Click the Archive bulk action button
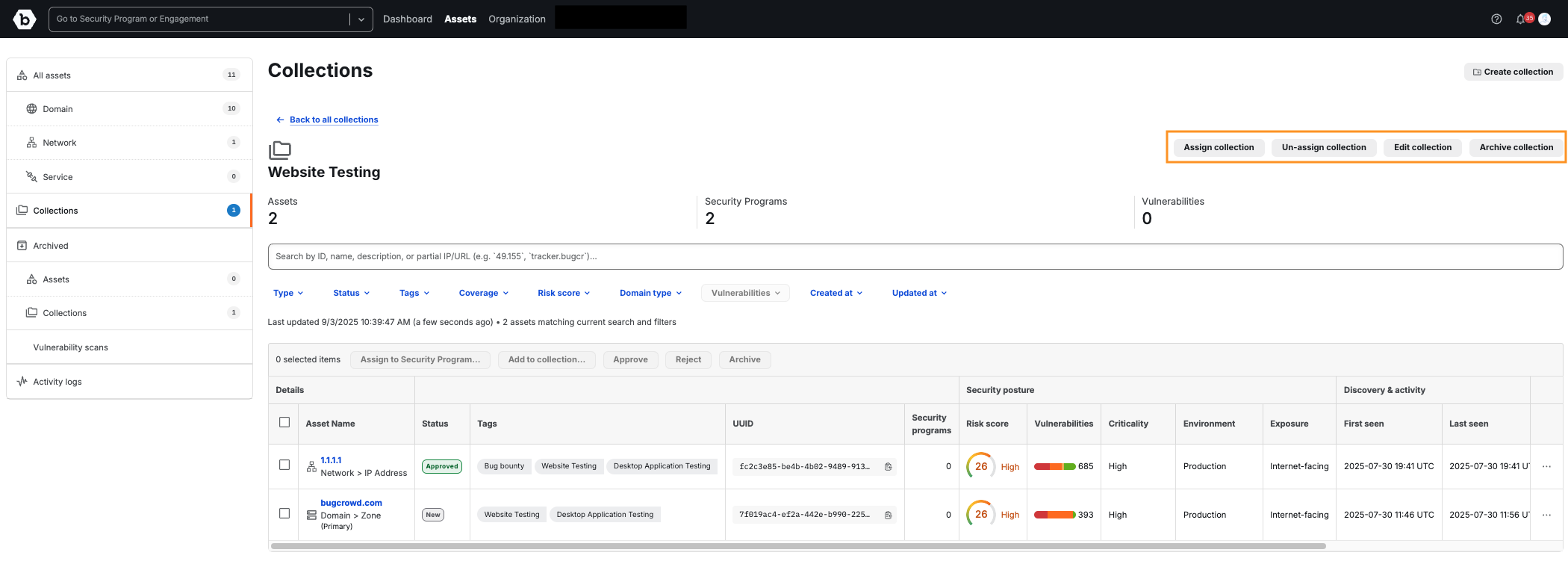This screenshot has width=1568, height=579. [x=745, y=359]
